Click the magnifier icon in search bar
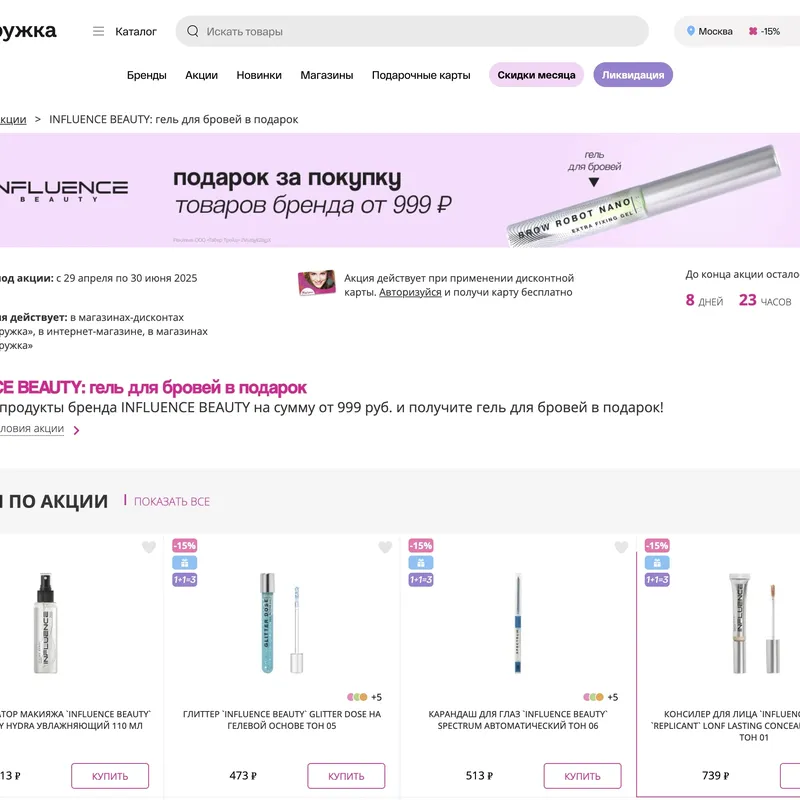This screenshot has height=800, width=800. pyautogui.click(x=193, y=31)
